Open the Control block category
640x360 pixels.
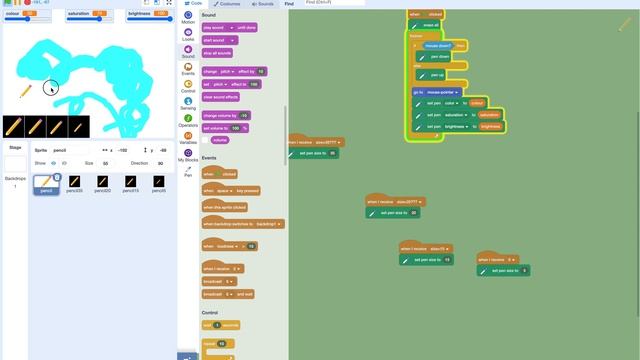coord(188,87)
